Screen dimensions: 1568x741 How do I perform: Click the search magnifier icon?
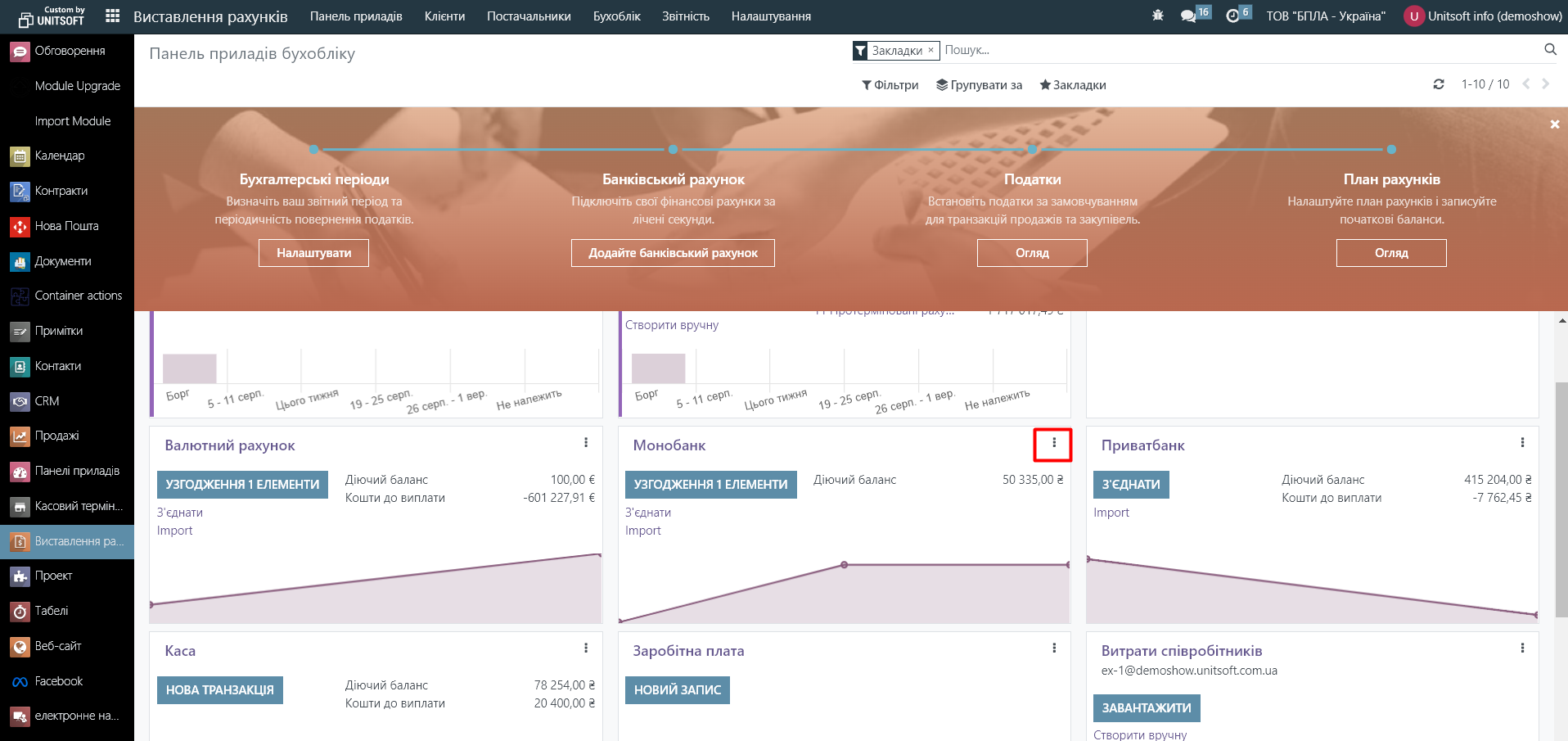tap(1550, 50)
